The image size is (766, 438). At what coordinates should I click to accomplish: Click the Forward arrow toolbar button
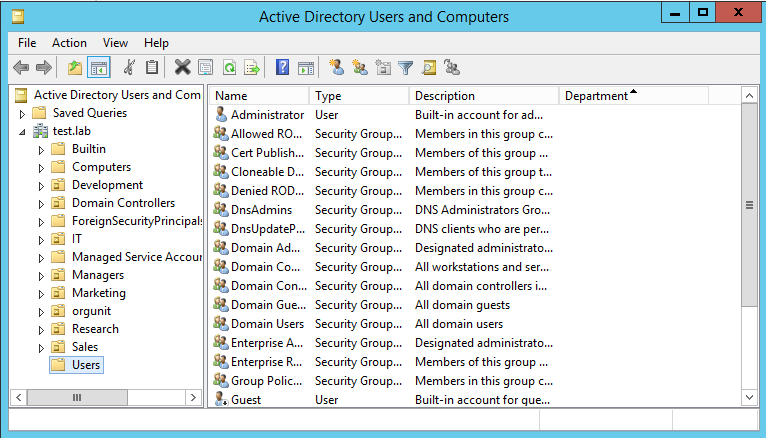tap(43, 67)
